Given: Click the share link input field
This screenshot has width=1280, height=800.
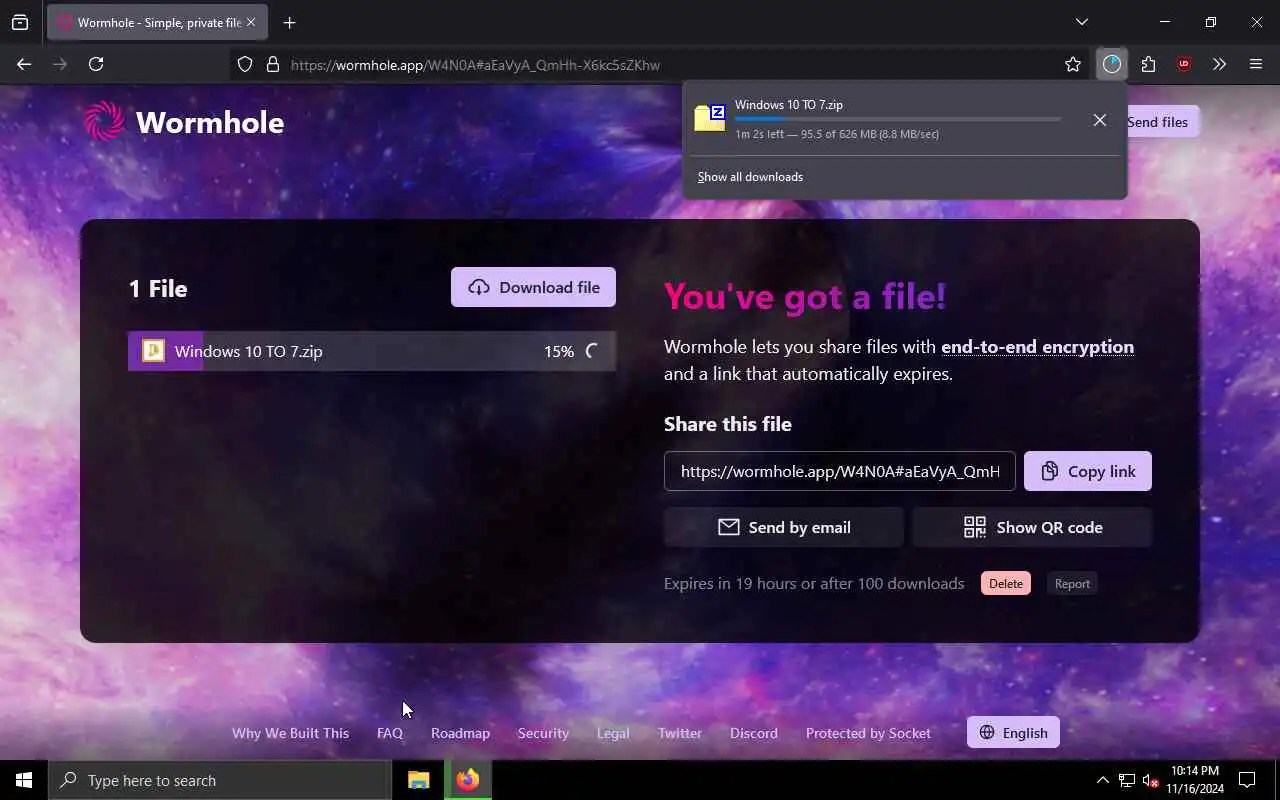Looking at the screenshot, I should (840, 471).
